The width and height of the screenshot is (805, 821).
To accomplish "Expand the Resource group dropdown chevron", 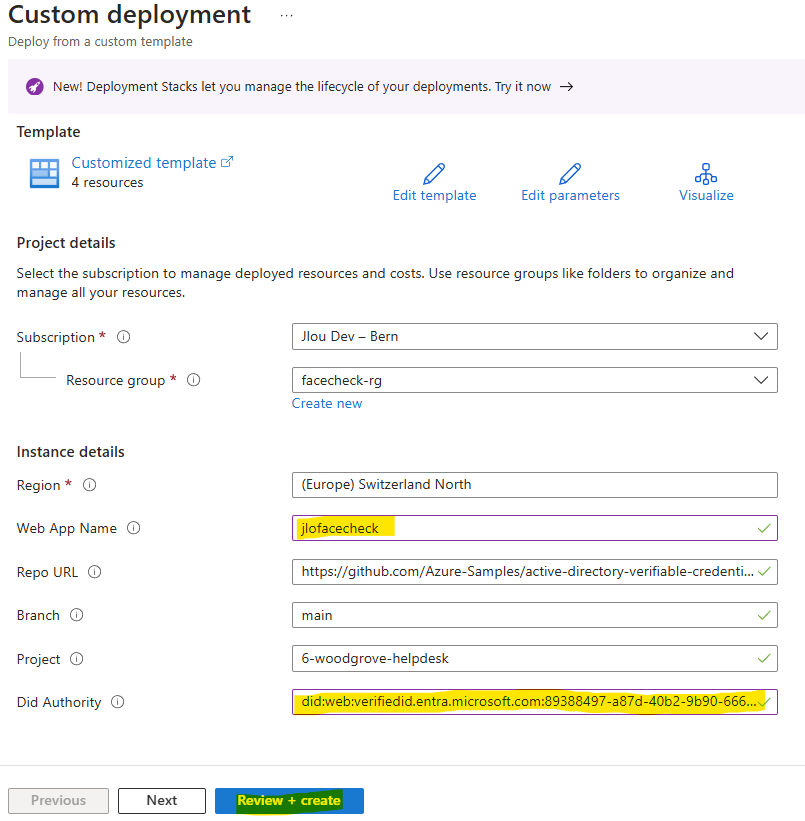I will [761, 380].
